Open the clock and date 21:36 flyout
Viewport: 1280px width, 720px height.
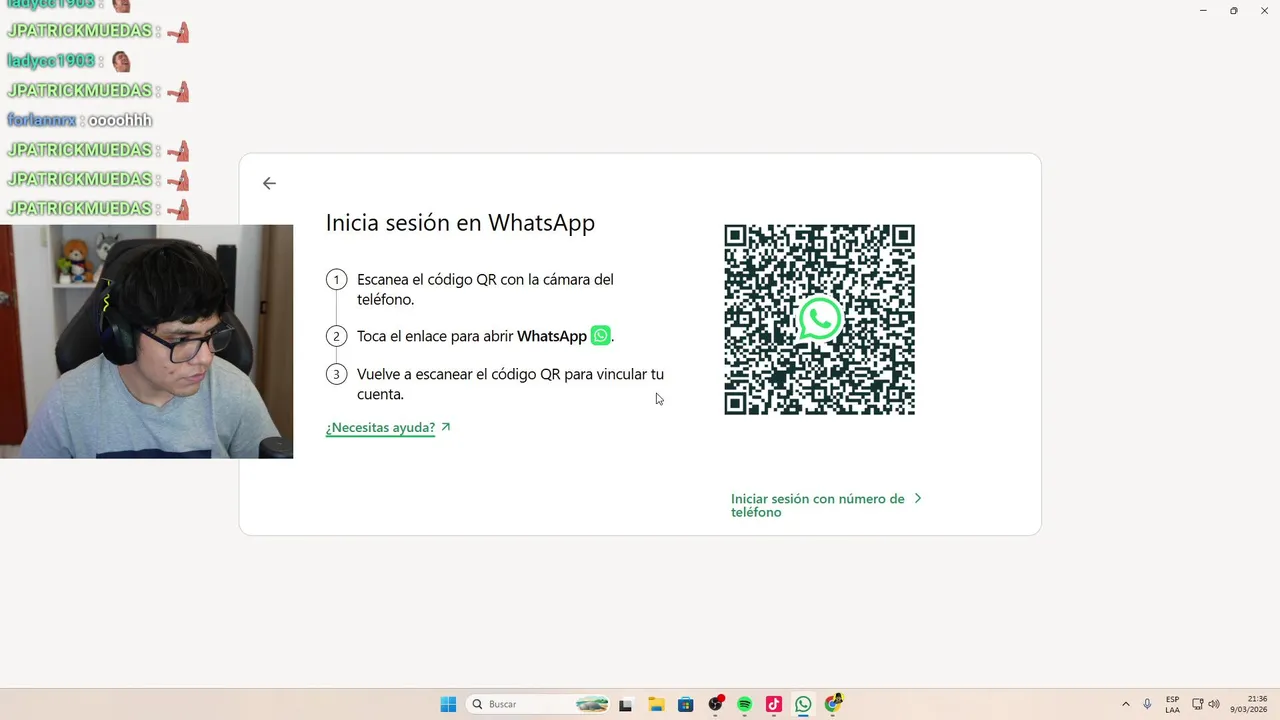[x=1250, y=704]
